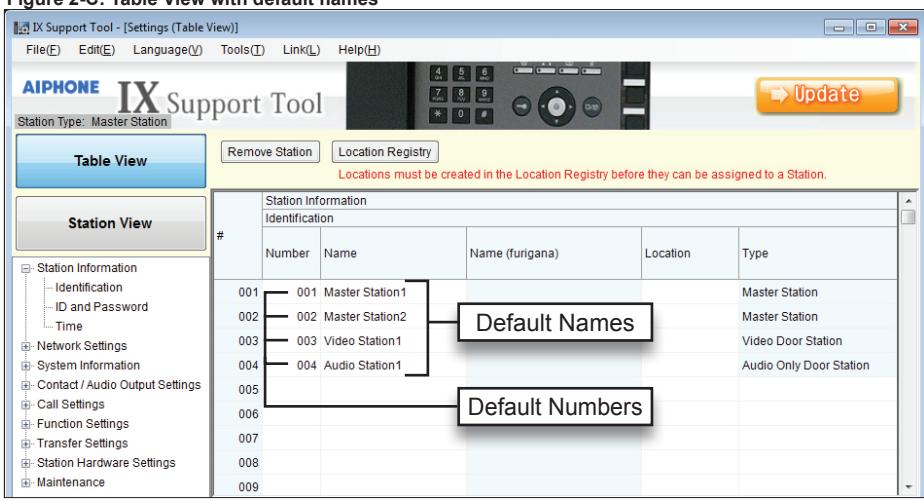Click the table scrollbar up arrow
The image size is (924, 502).
(908, 201)
